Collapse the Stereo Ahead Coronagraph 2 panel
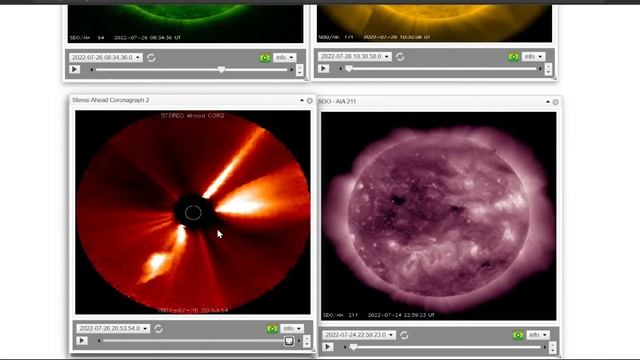The image size is (640, 360). [x=302, y=100]
